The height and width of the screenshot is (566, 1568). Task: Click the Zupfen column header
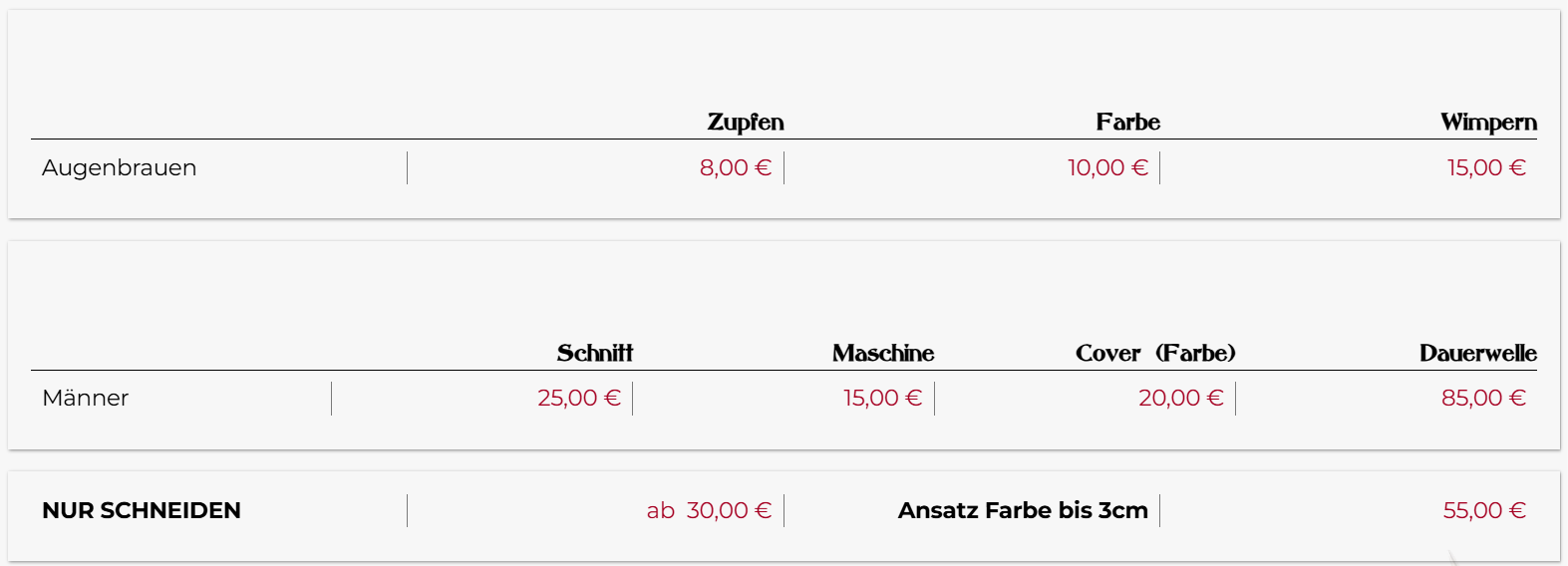coord(745,123)
